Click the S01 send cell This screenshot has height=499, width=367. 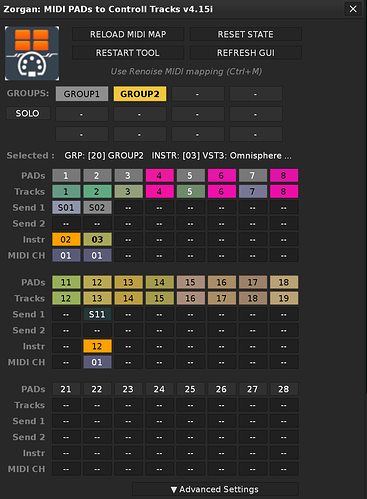click(66, 208)
